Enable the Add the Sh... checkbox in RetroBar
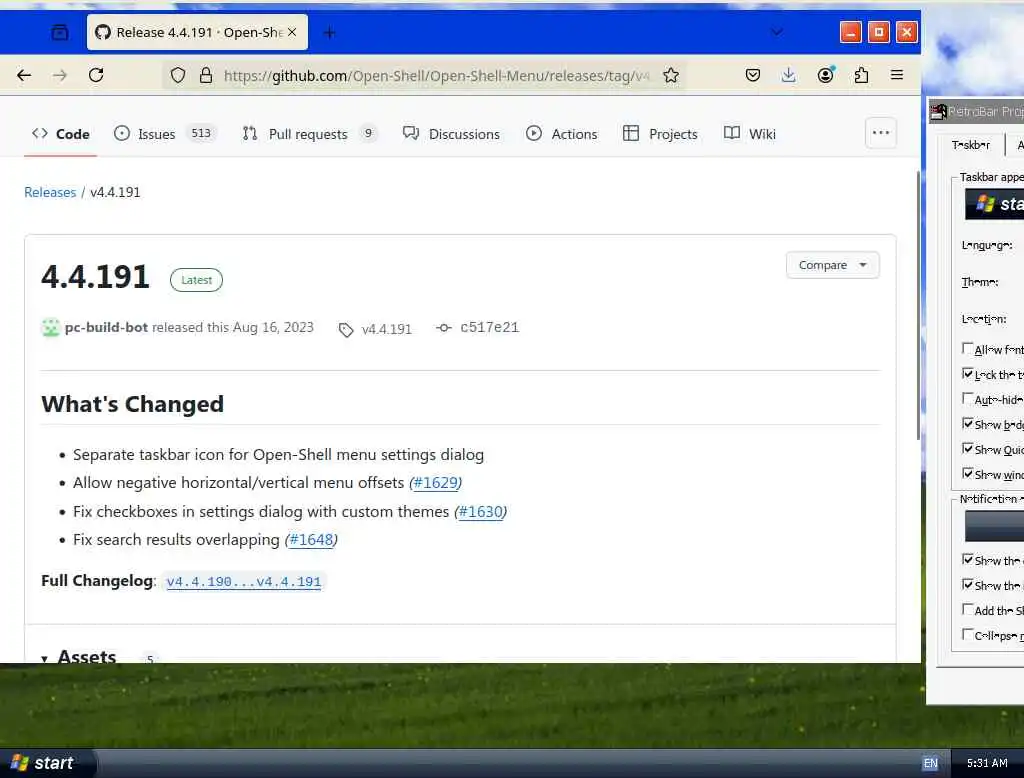The height and width of the screenshot is (778, 1024). pos(967,609)
